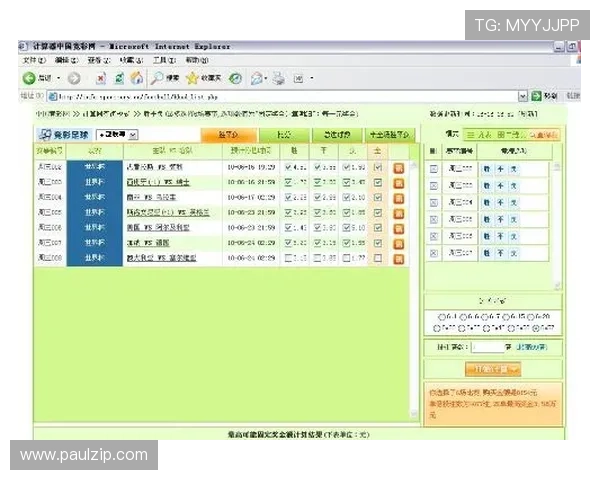Image resolution: width=600 pixels, height=480 pixels.
Task: Click page icon at left of address bar
Action: (53, 96)
